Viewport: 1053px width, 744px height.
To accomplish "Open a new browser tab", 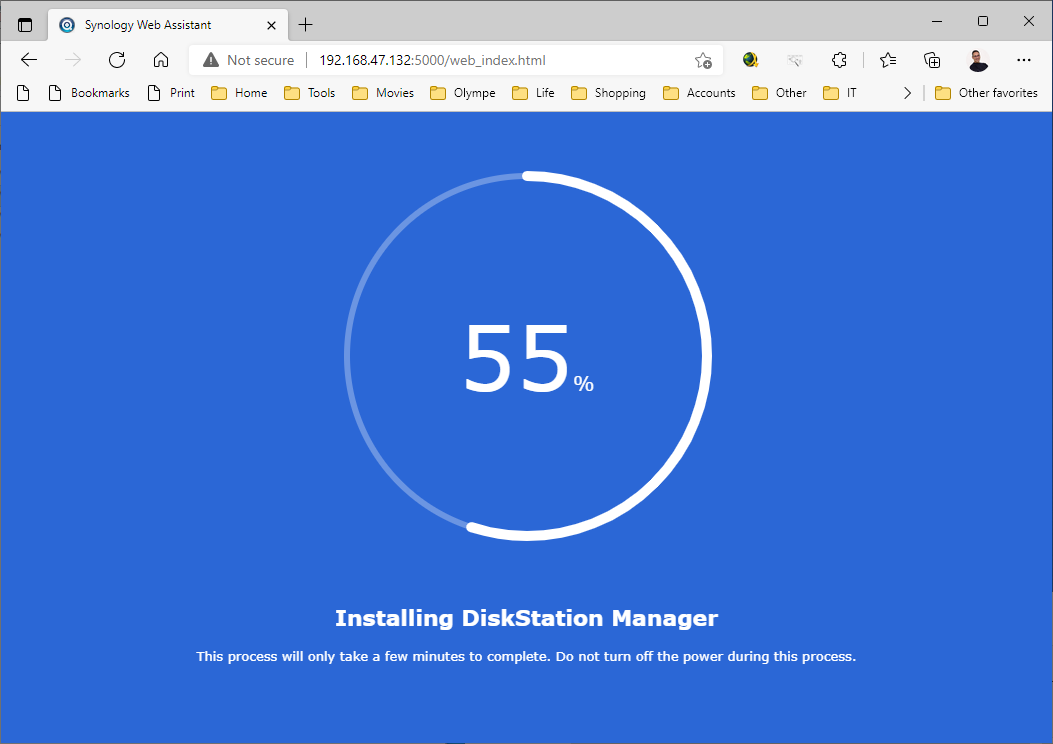I will tap(306, 25).
